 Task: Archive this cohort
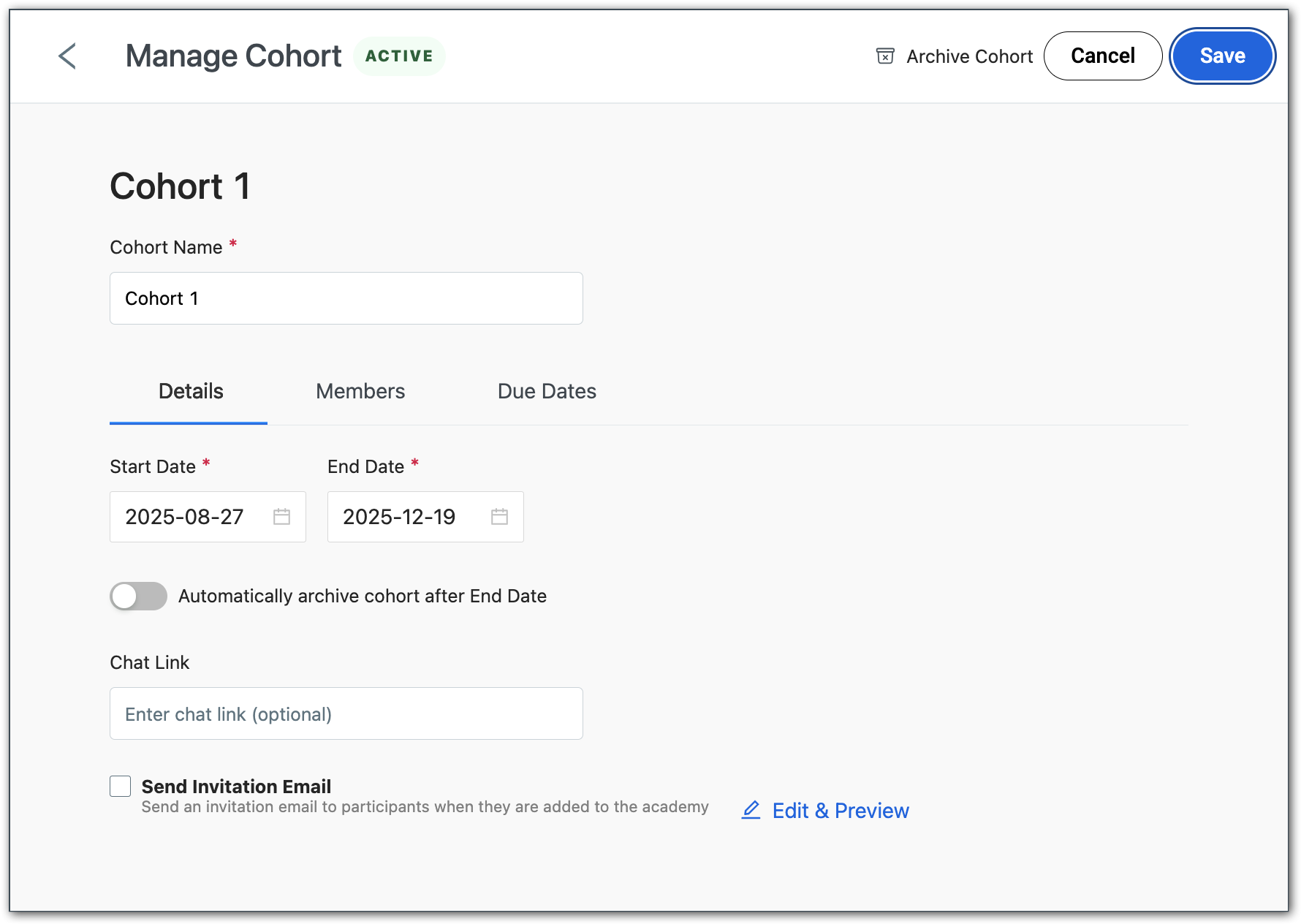[x=969, y=56]
